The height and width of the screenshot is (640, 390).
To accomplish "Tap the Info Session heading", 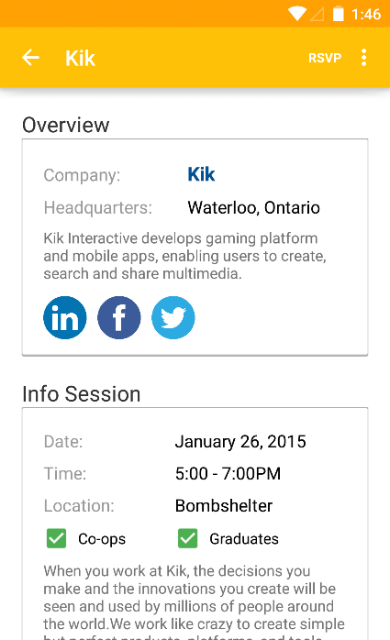I will [x=81, y=394].
